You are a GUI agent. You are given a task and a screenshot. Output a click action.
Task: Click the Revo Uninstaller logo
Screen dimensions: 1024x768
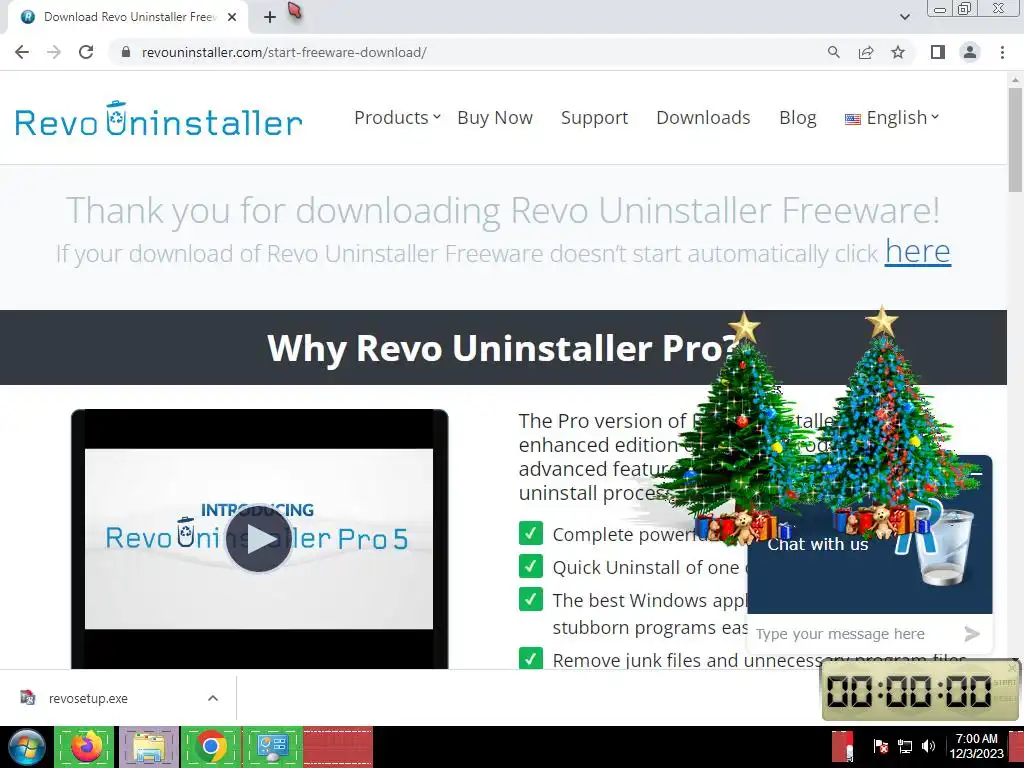(x=159, y=119)
